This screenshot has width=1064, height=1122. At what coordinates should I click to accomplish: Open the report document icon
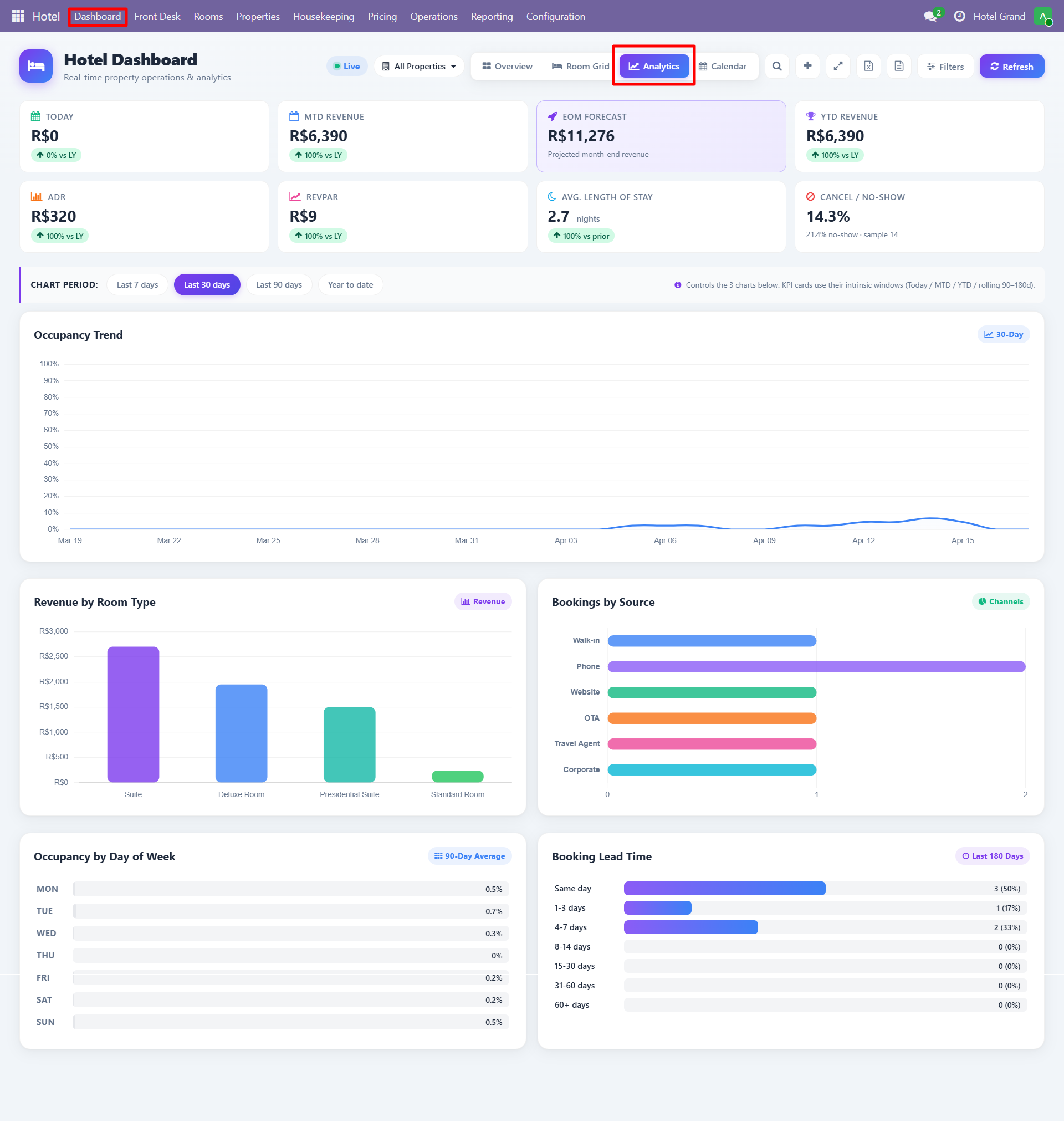pos(899,66)
